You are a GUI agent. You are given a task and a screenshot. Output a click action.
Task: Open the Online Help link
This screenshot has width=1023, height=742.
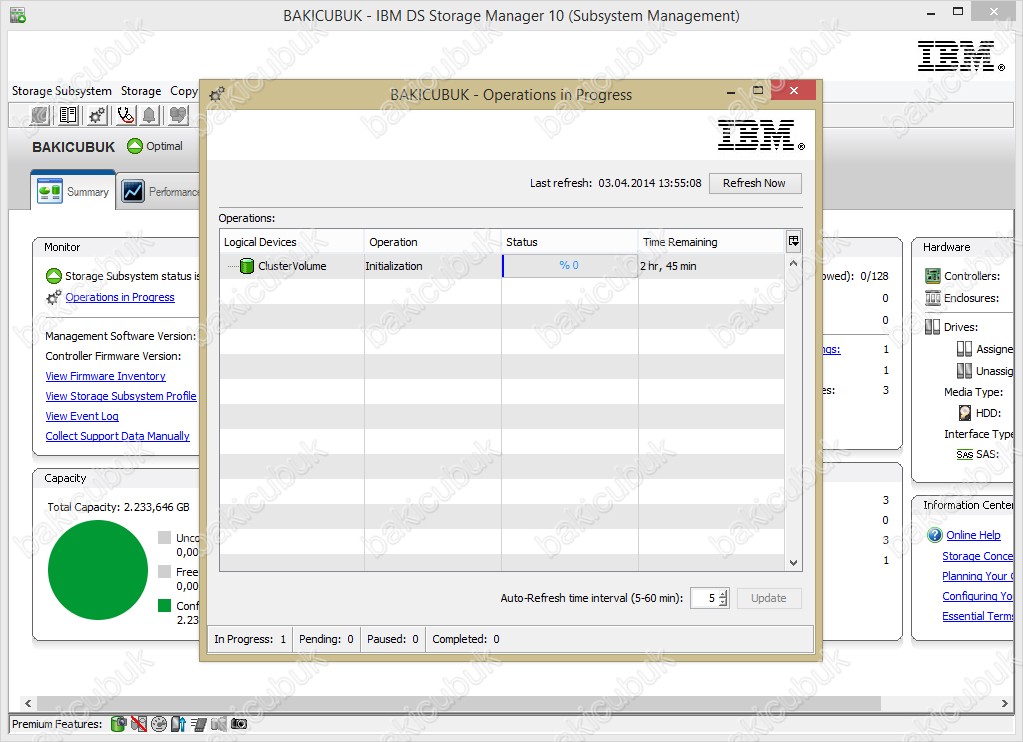point(973,535)
